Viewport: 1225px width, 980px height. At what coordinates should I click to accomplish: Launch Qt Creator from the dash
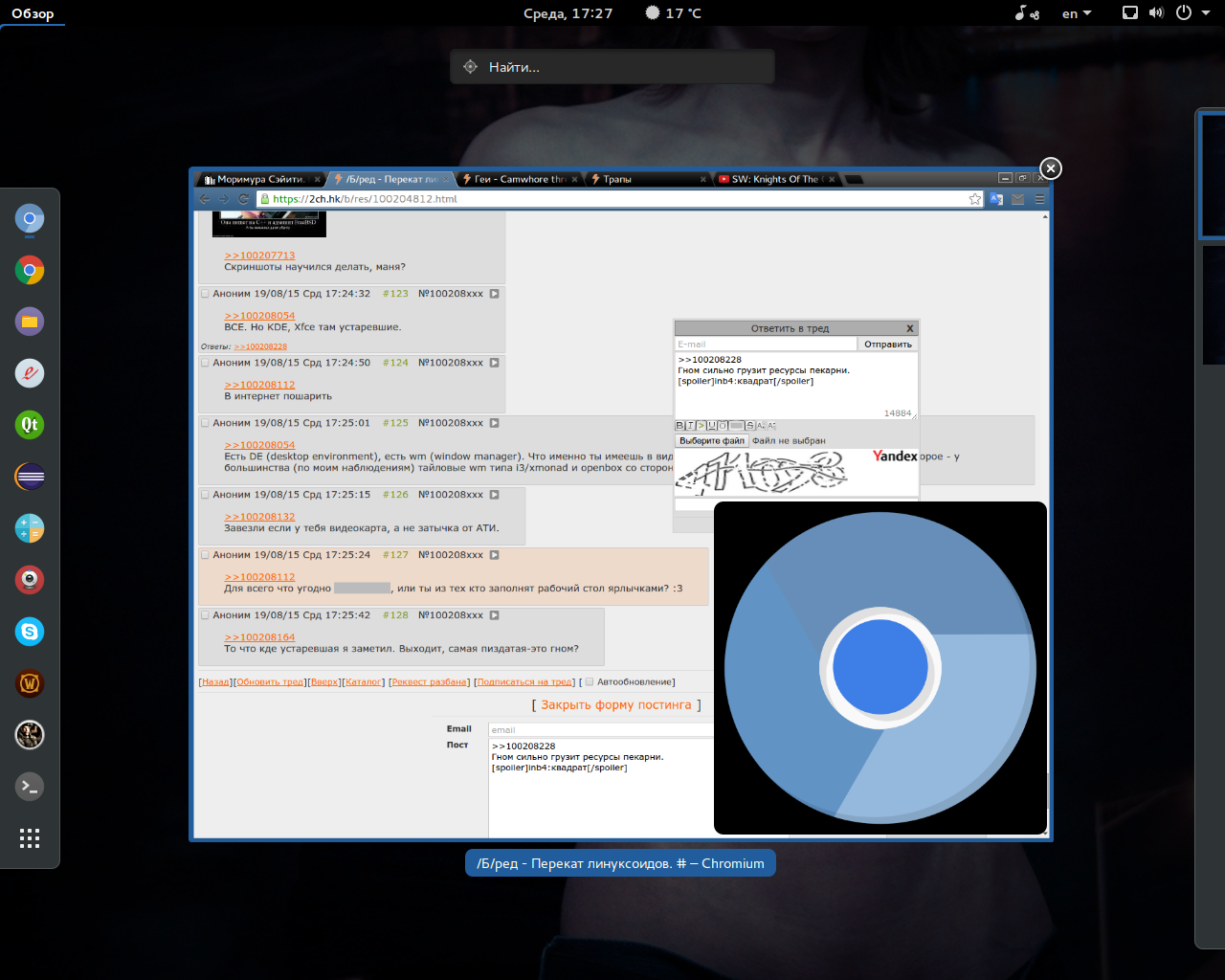click(x=30, y=425)
